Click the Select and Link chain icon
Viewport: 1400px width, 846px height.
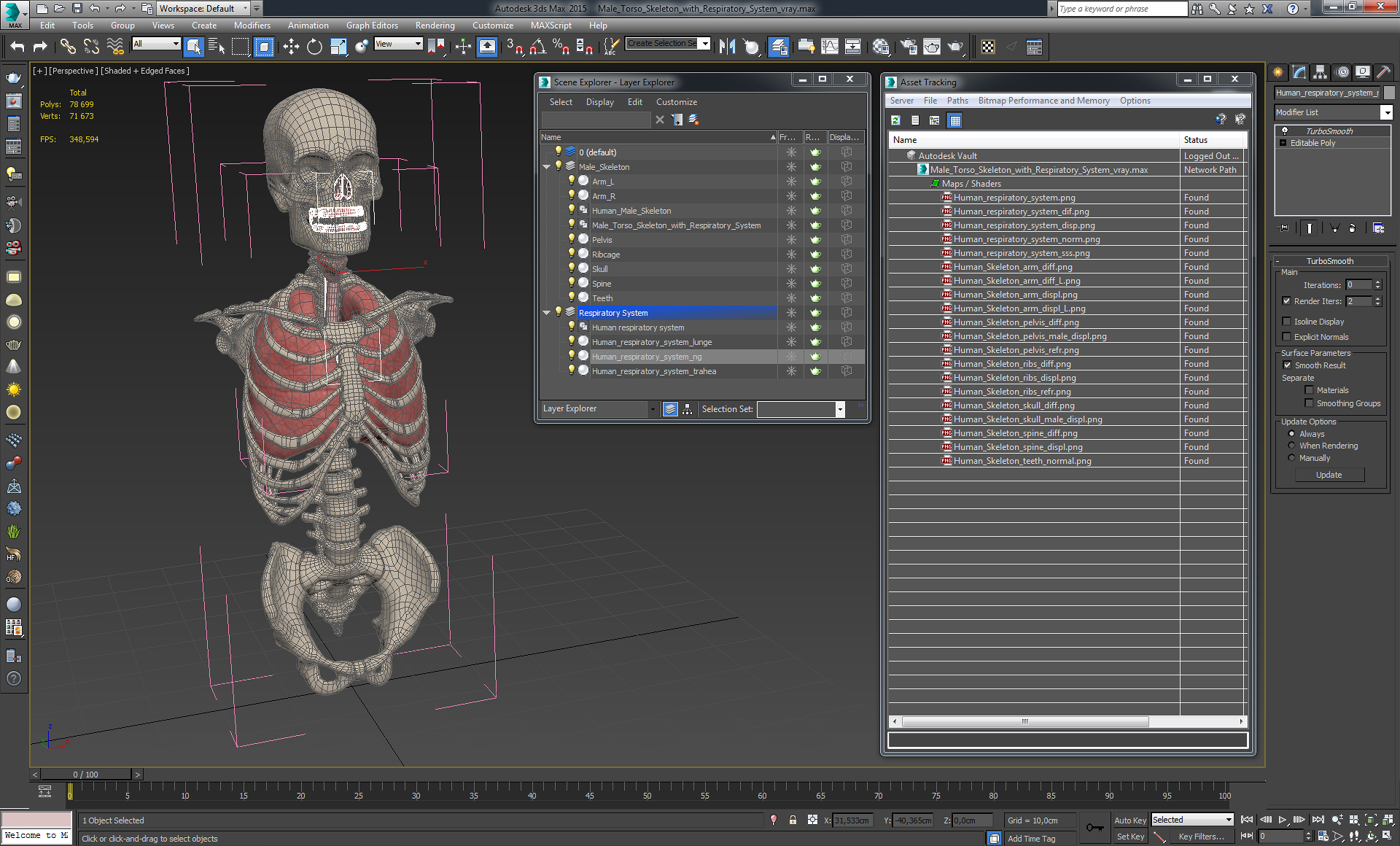tap(68, 47)
